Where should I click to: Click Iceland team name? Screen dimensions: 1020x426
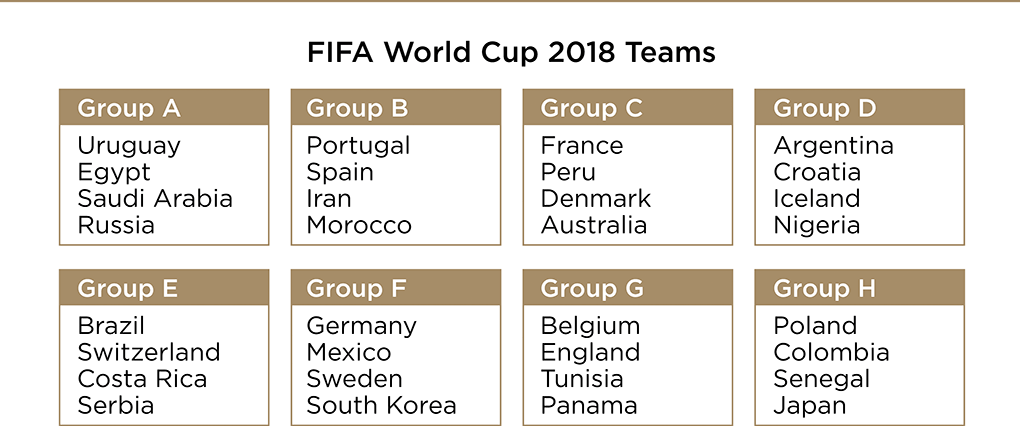(x=816, y=199)
